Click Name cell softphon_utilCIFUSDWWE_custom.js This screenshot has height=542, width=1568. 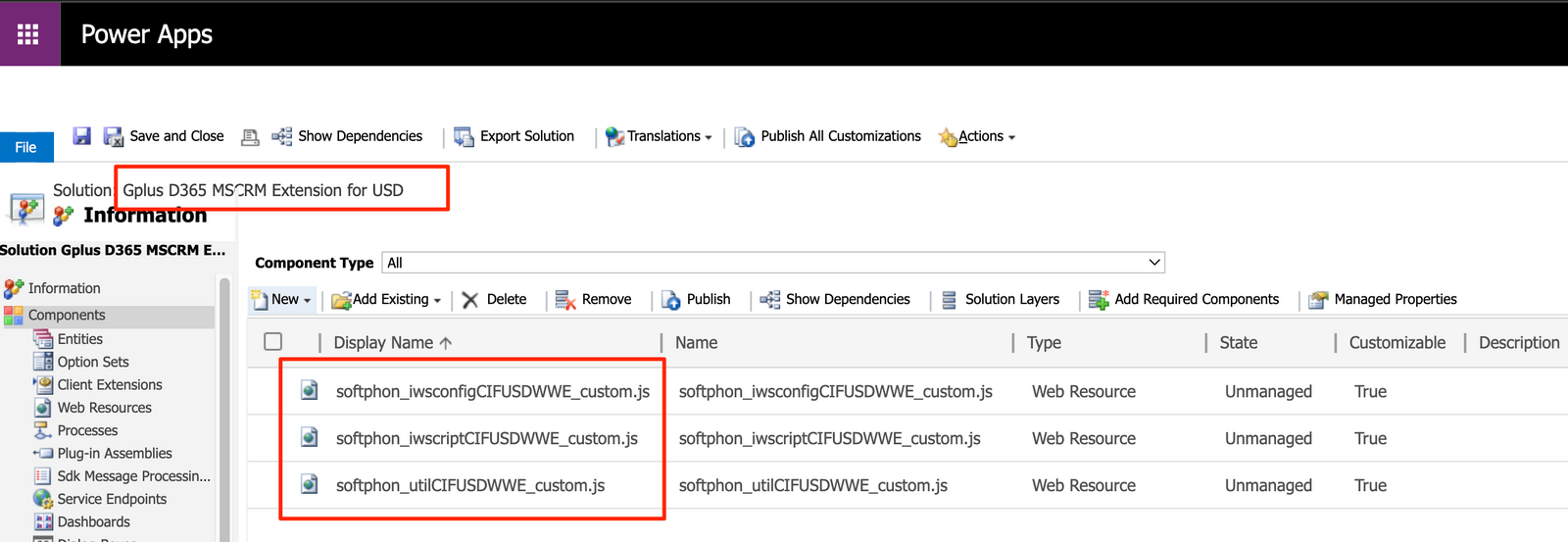tap(813, 485)
